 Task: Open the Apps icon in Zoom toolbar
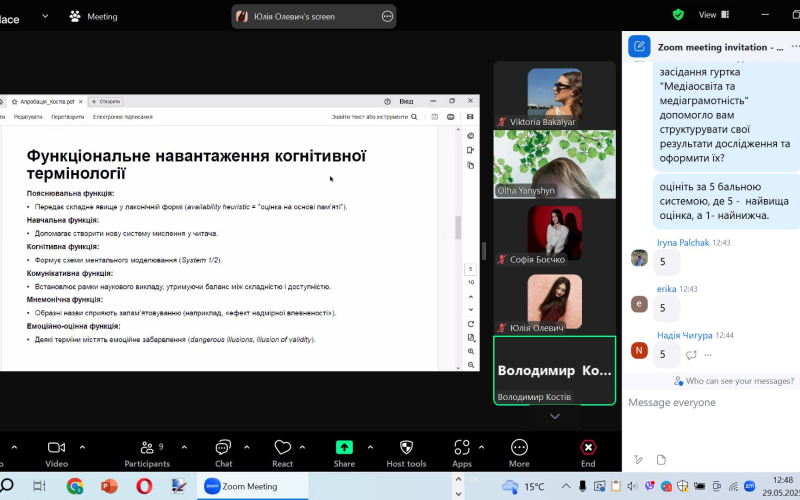pyautogui.click(x=462, y=447)
